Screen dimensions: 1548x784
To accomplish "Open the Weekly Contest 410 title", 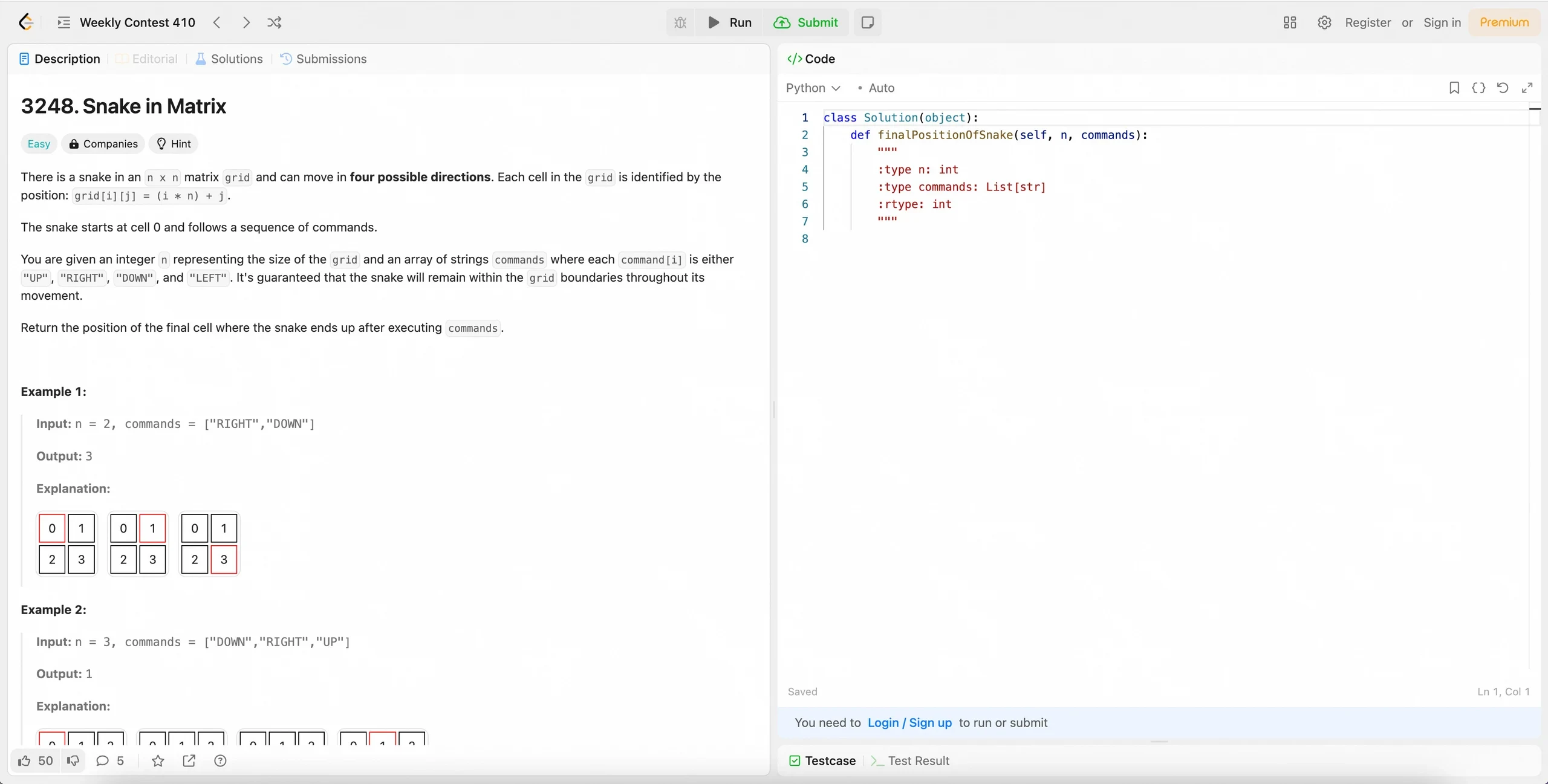I will tap(137, 22).
